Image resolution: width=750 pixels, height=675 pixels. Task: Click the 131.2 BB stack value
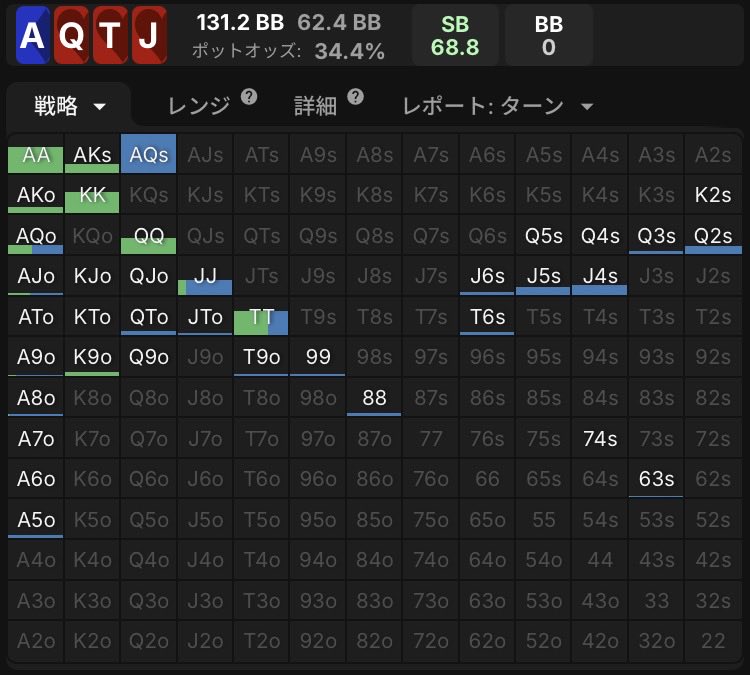tap(240, 22)
